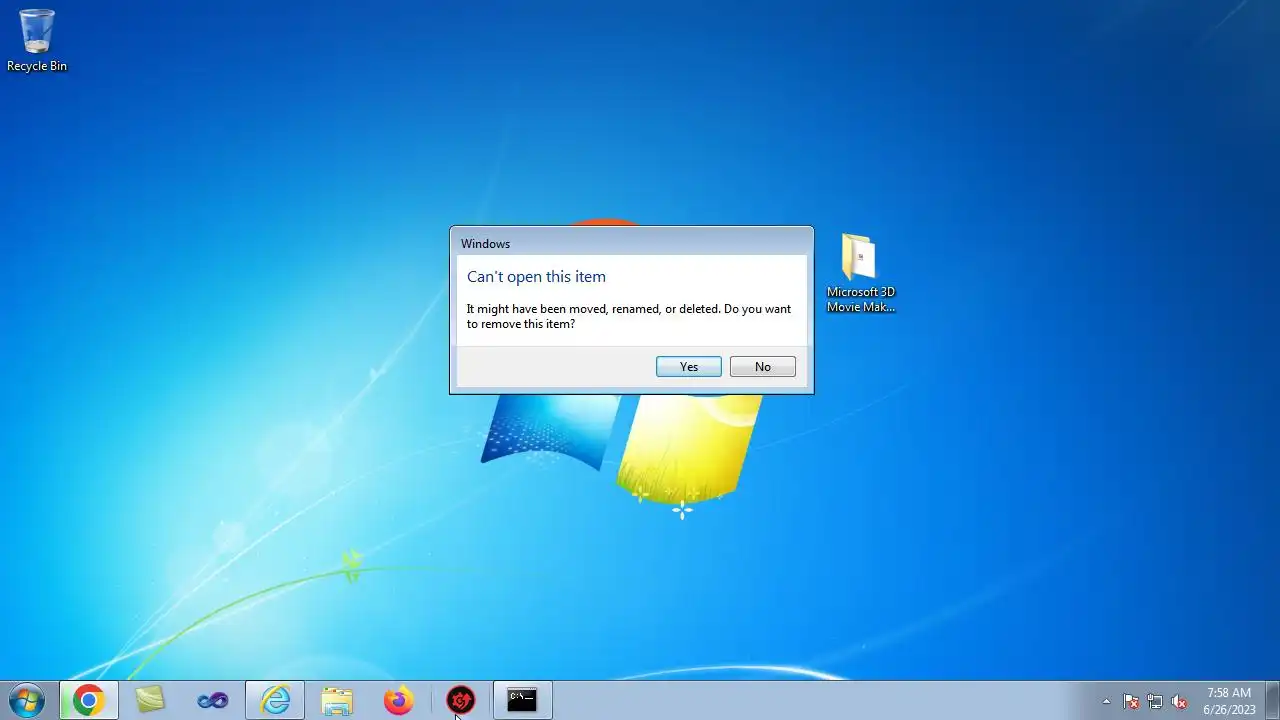This screenshot has width=1280, height=720.
Task: Click the dialog heading "Can't open this item"
Action: click(x=536, y=277)
